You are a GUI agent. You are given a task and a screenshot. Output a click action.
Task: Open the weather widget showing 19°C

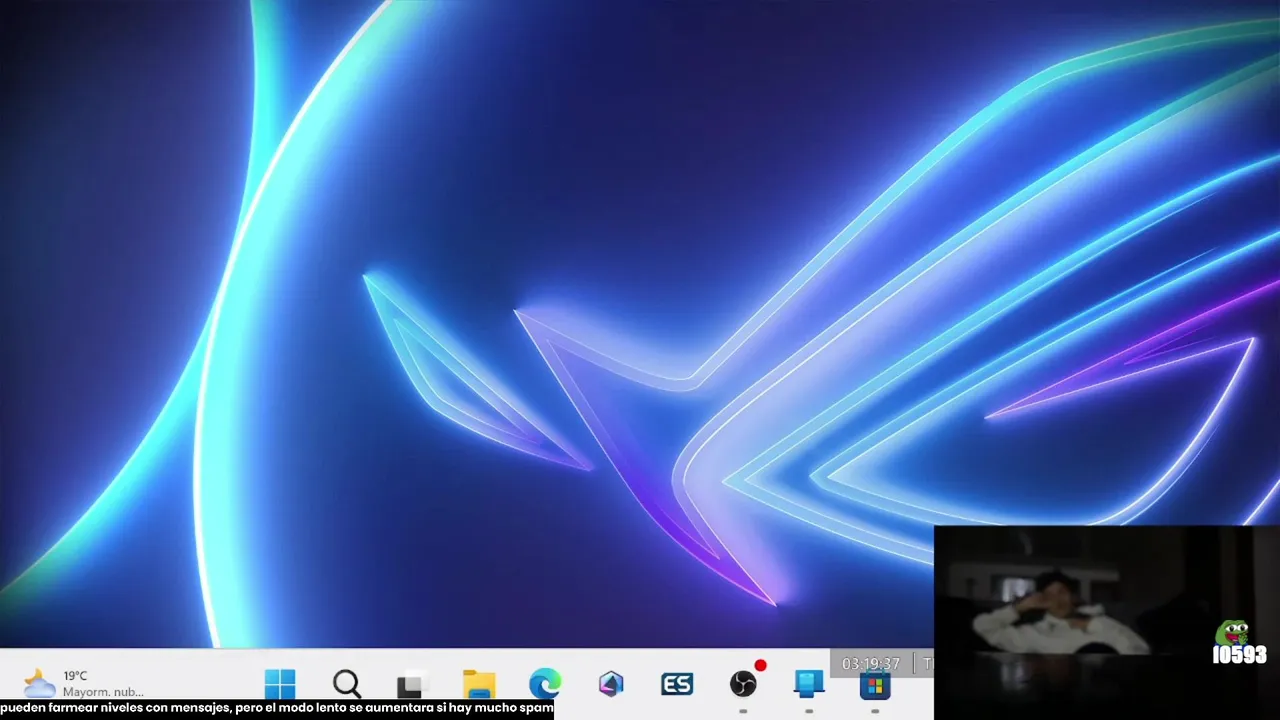click(x=82, y=684)
